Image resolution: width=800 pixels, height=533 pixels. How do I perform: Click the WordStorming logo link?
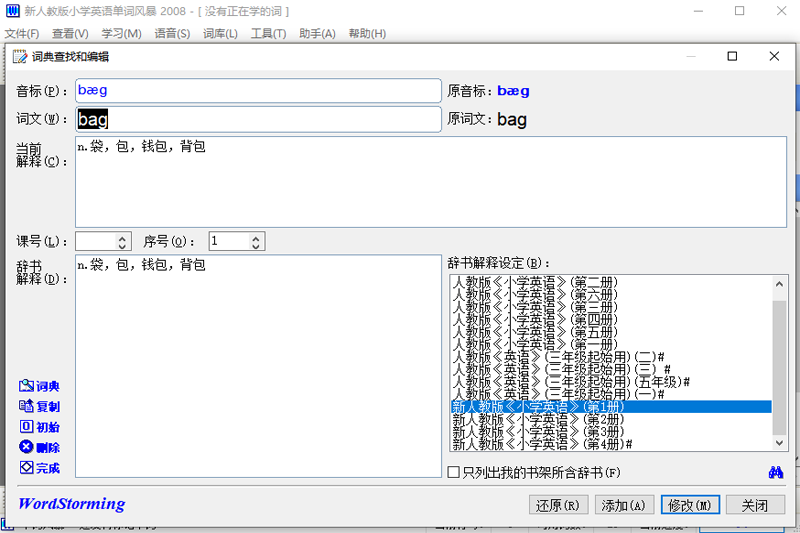pos(71,504)
